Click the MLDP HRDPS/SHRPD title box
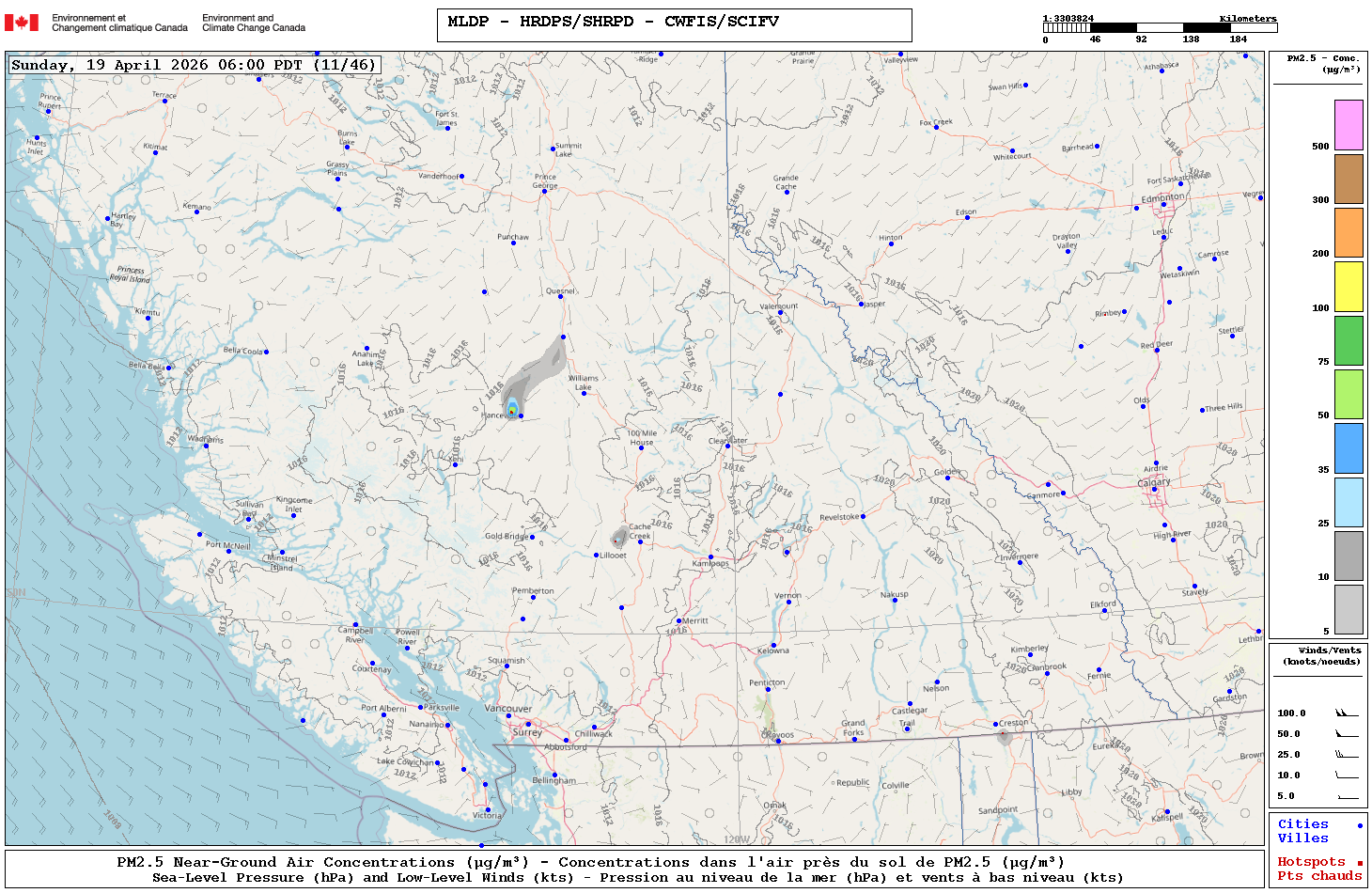The width and height of the screenshot is (1372, 893). 674,25
